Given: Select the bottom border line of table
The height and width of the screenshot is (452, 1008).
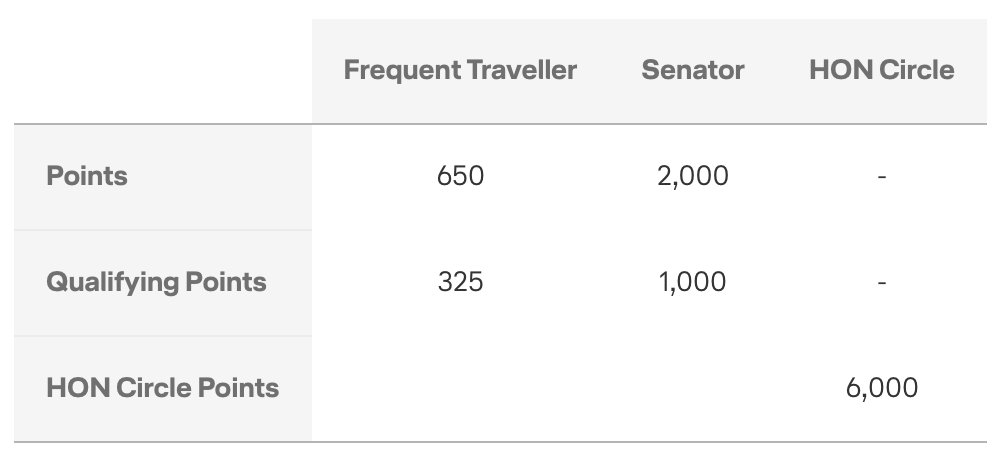Looking at the screenshot, I should point(500,442).
